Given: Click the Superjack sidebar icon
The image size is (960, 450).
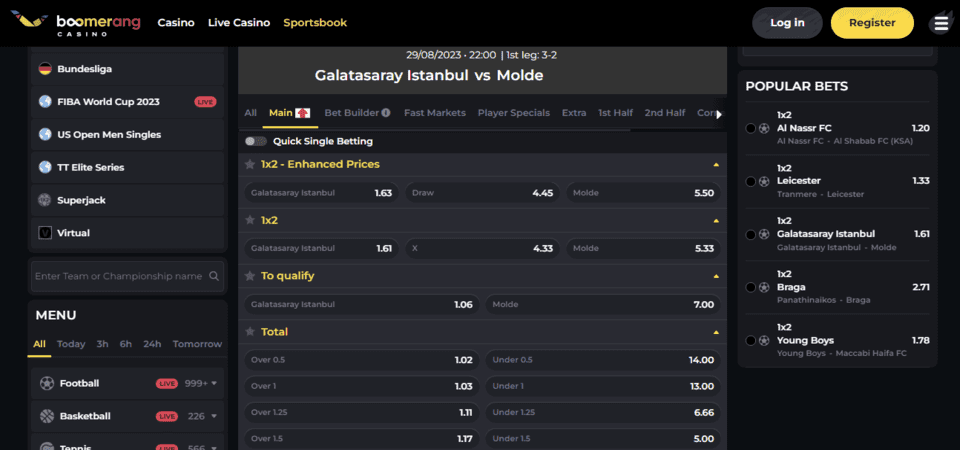Looking at the screenshot, I should [45, 200].
